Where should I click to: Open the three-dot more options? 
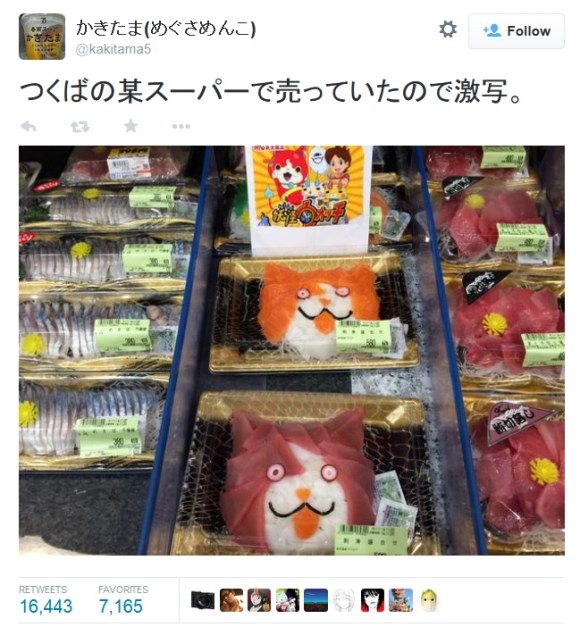[x=181, y=126]
